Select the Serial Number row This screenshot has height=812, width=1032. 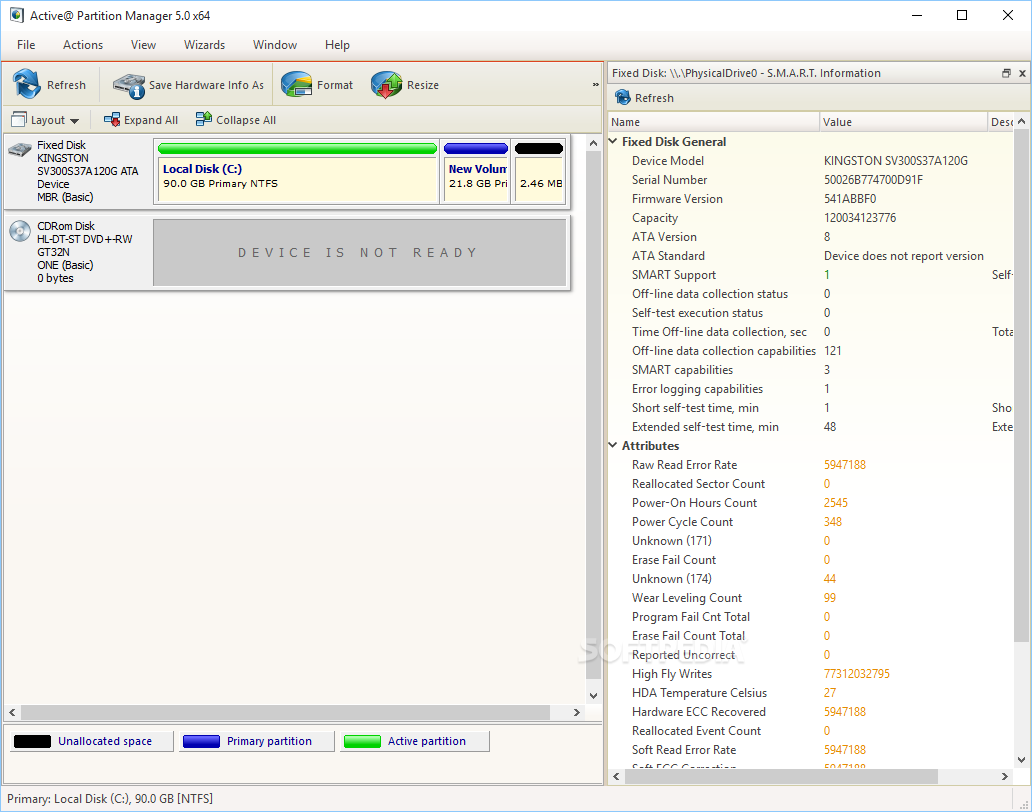(811, 180)
